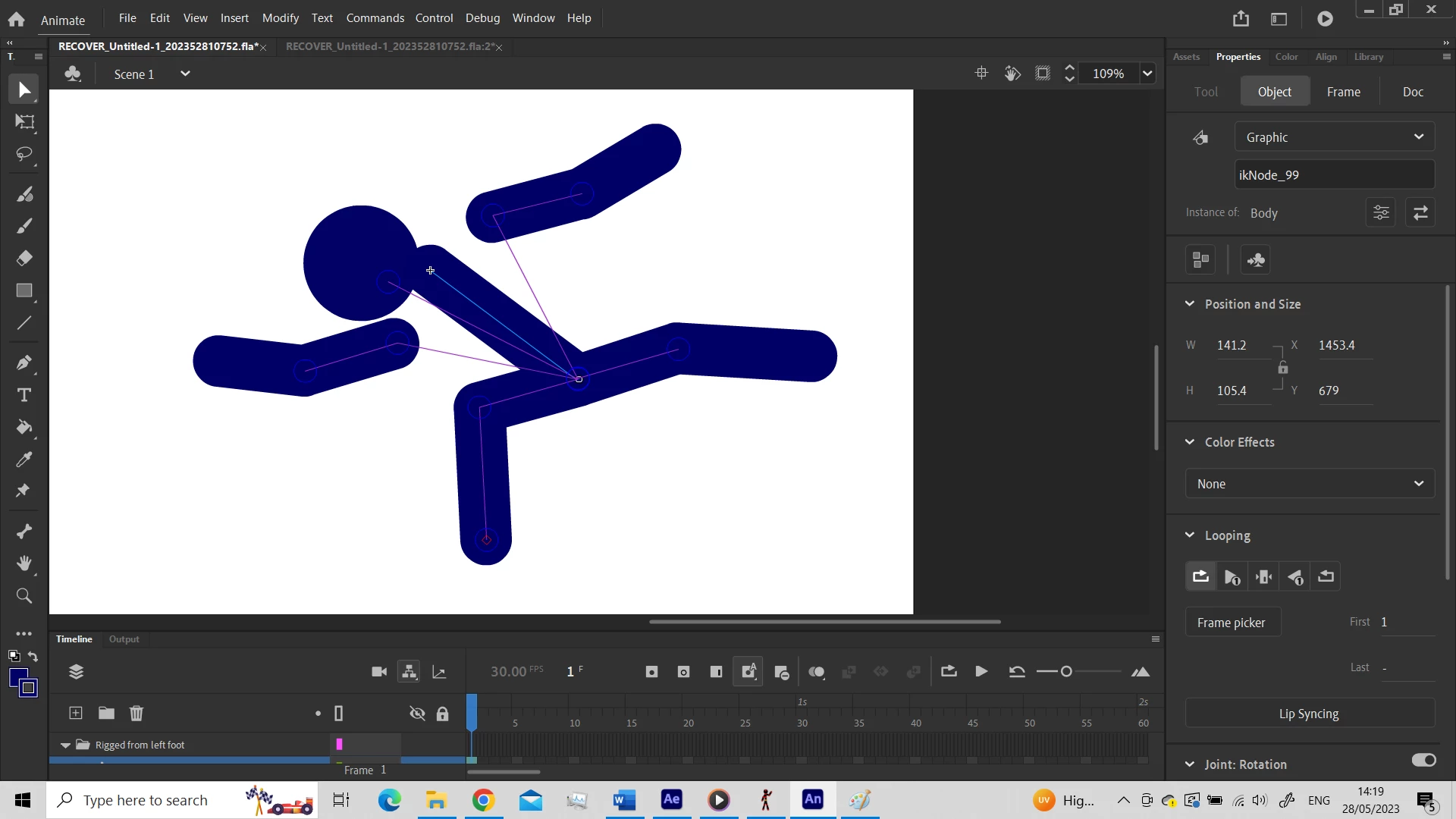This screenshot has height=819, width=1456.
Task: Open the Color Effects None dropdown
Action: pos(1310,484)
